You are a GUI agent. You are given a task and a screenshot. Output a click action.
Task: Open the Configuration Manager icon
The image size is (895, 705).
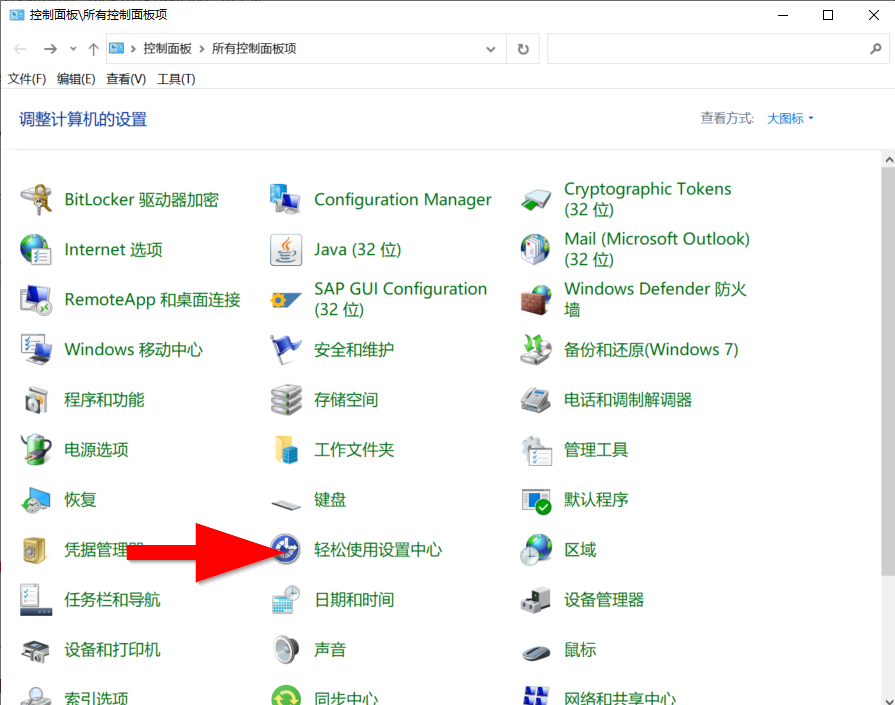(x=285, y=199)
